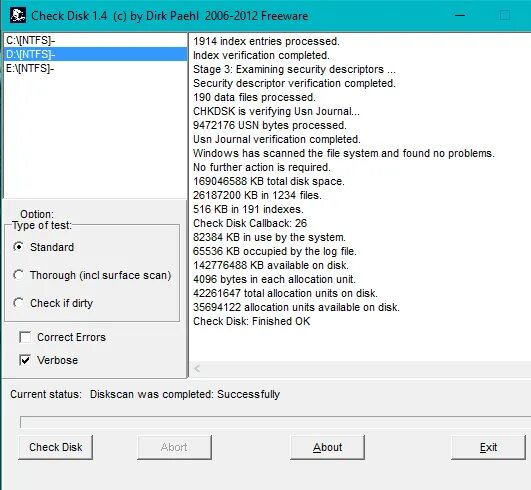Start scan with Check Disk button

56,447
